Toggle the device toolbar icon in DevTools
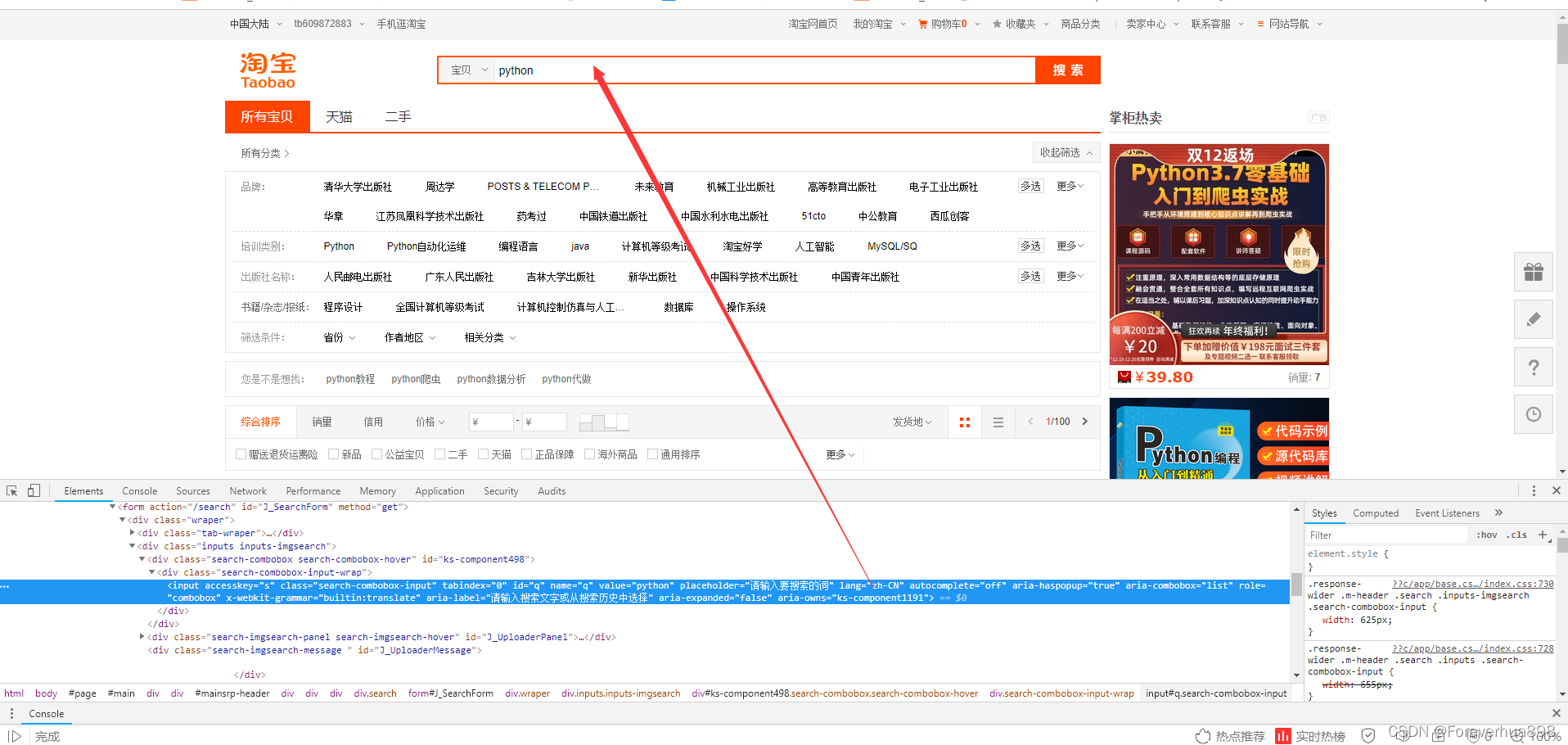The width and height of the screenshot is (1568, 745). [x=32, y=490]
